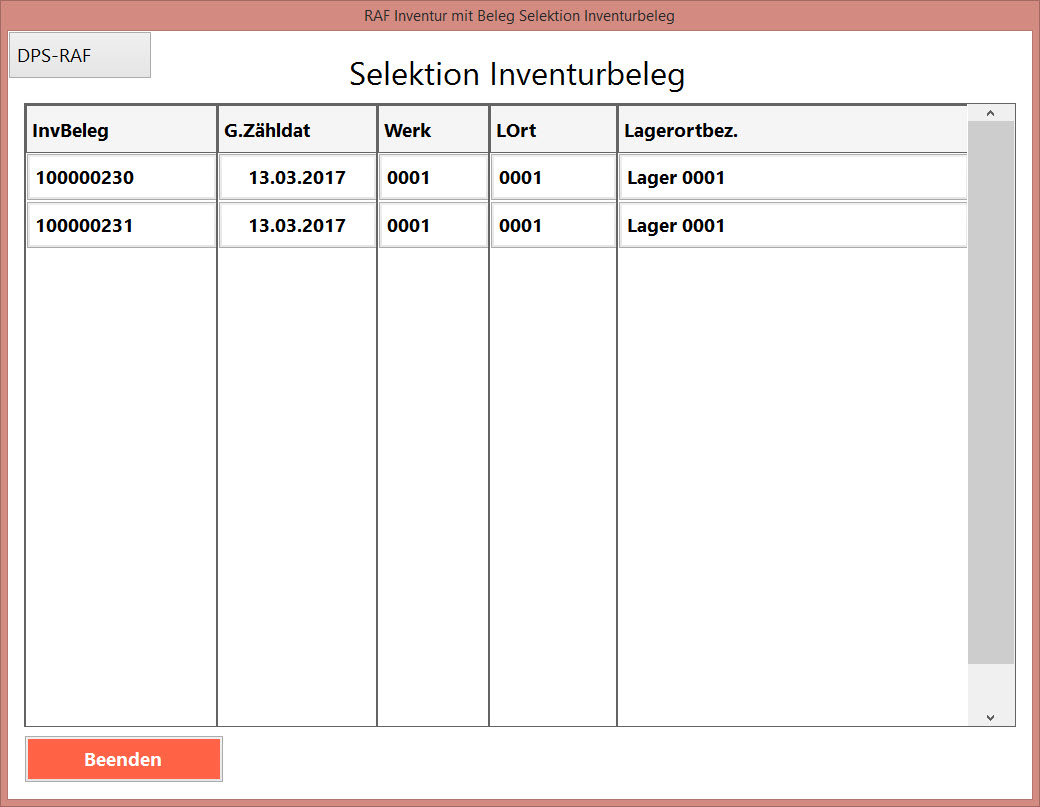Click the G.Zähldat column header
Image resolution: width=1040 pixels, height=807 pixels.
297,130
